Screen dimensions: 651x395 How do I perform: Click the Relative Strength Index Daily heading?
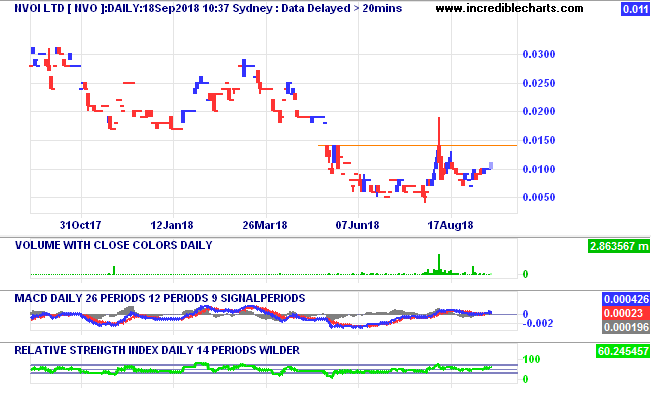tap(157, 350)
